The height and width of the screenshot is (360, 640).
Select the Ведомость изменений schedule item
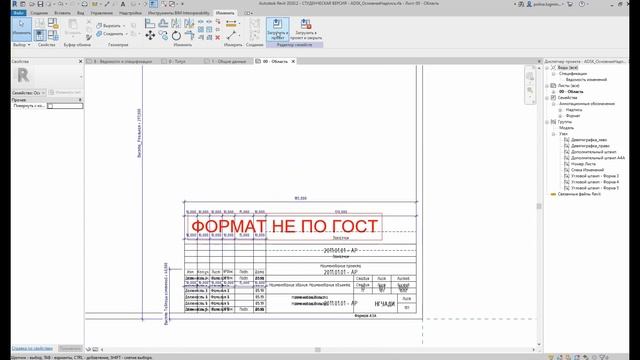coord(586,80)
